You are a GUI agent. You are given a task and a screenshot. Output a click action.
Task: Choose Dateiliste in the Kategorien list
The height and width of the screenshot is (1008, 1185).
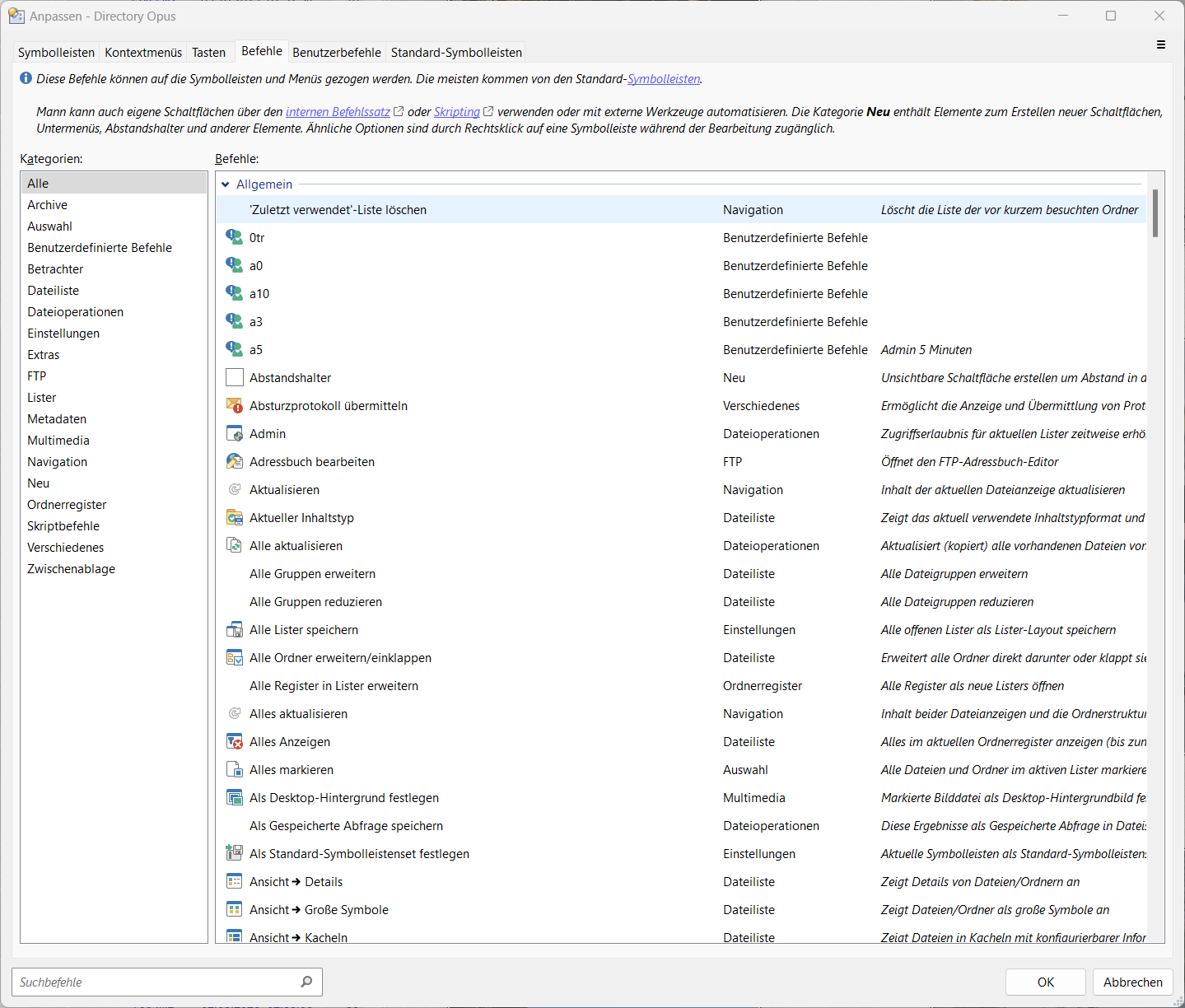click(x=114, y=290)
